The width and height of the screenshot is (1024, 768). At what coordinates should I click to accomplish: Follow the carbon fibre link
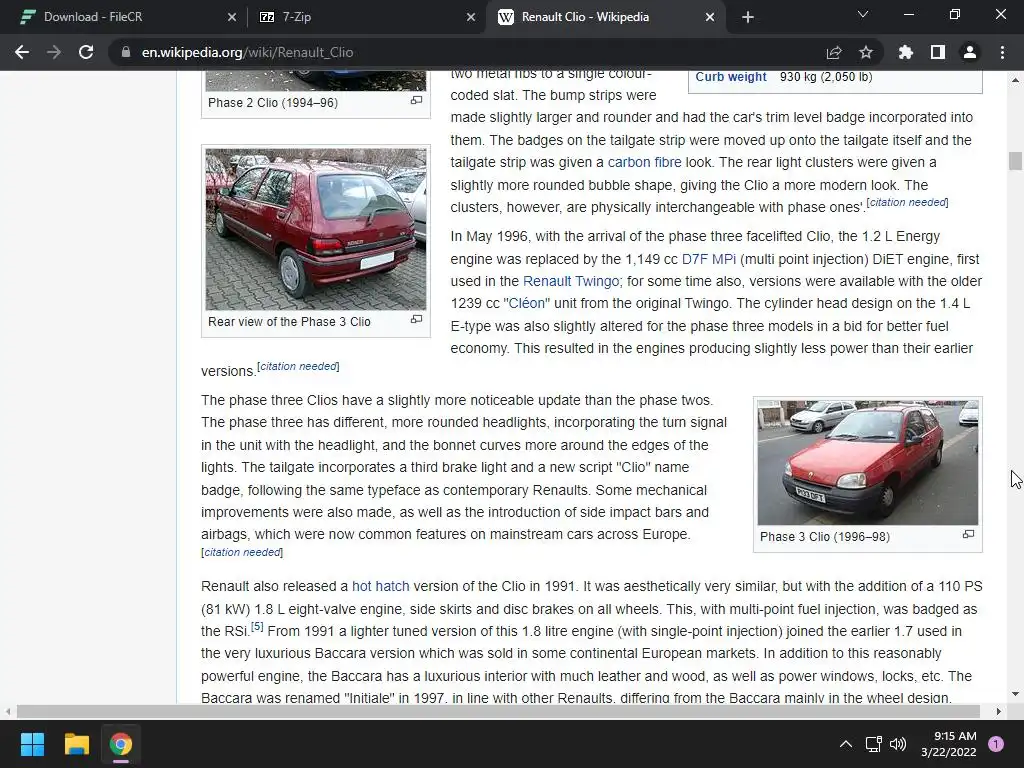[x=644, y=162]
